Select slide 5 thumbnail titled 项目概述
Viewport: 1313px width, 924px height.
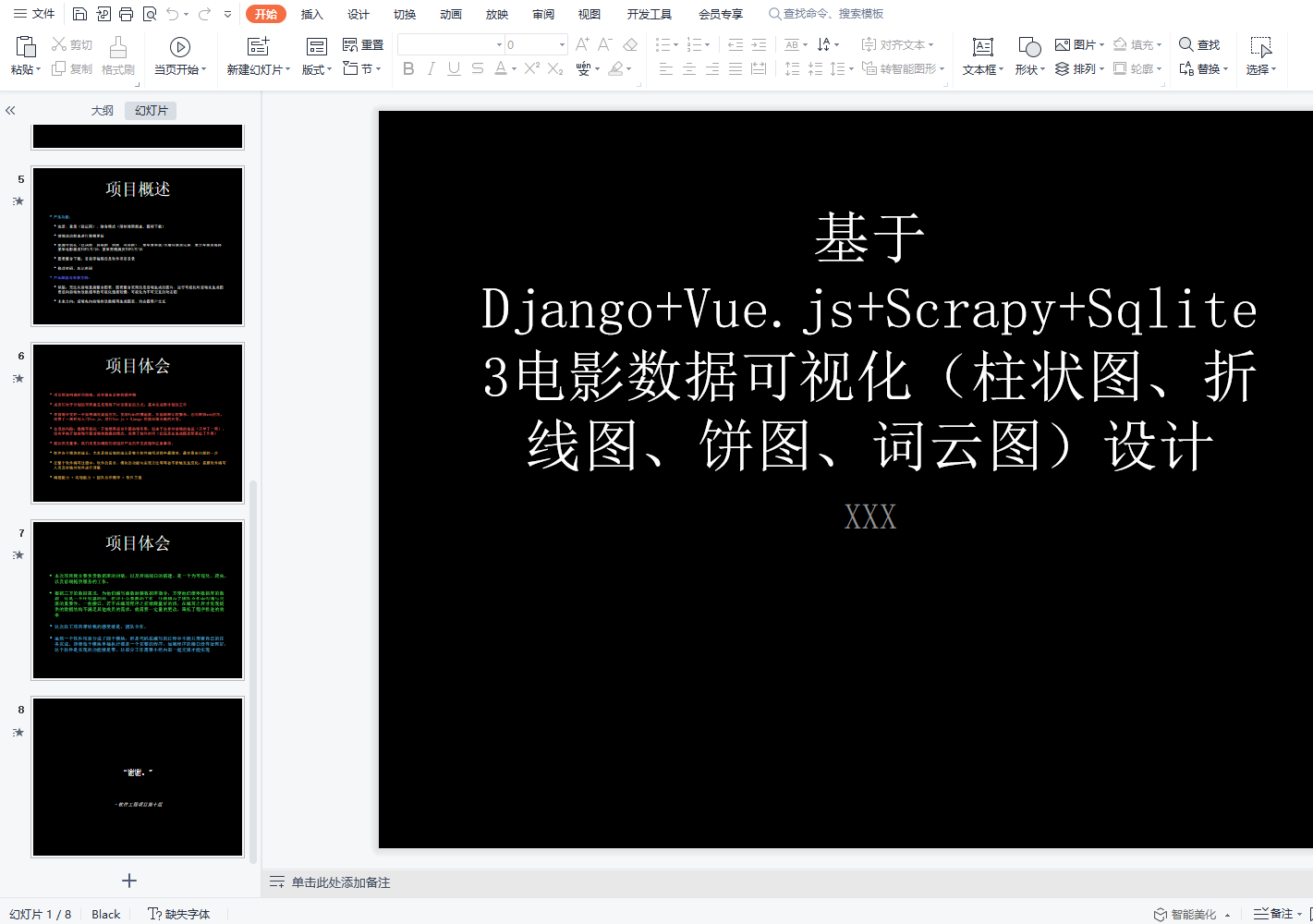(x=138, y=246)
